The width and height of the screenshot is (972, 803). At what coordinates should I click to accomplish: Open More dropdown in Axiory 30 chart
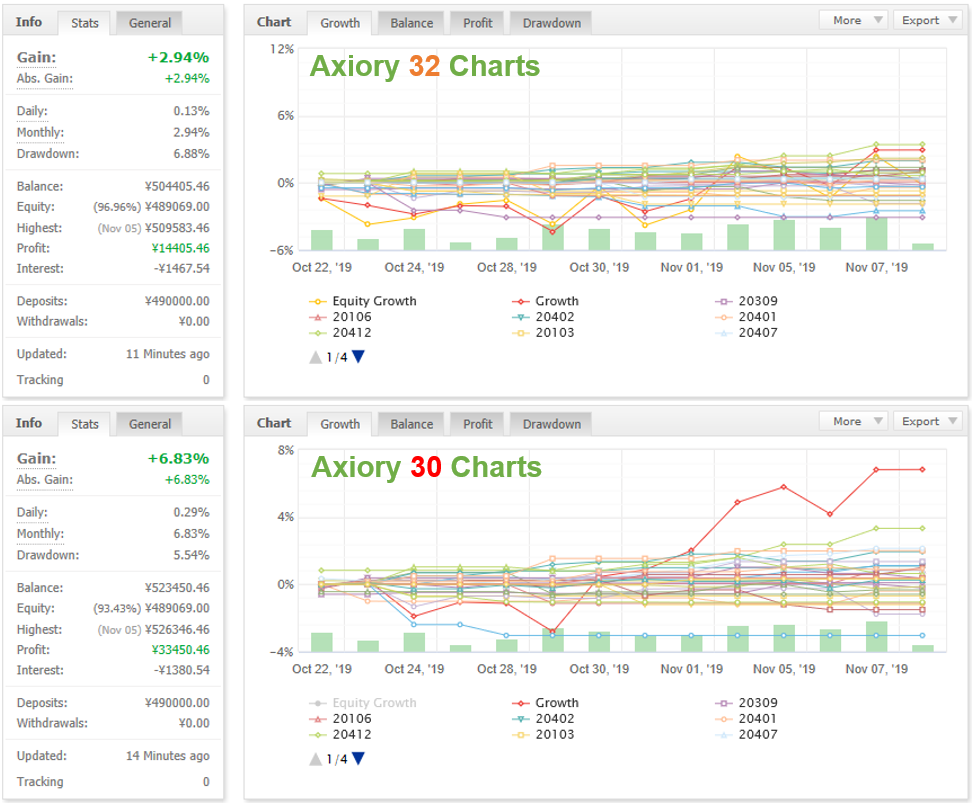click(854, 422)
